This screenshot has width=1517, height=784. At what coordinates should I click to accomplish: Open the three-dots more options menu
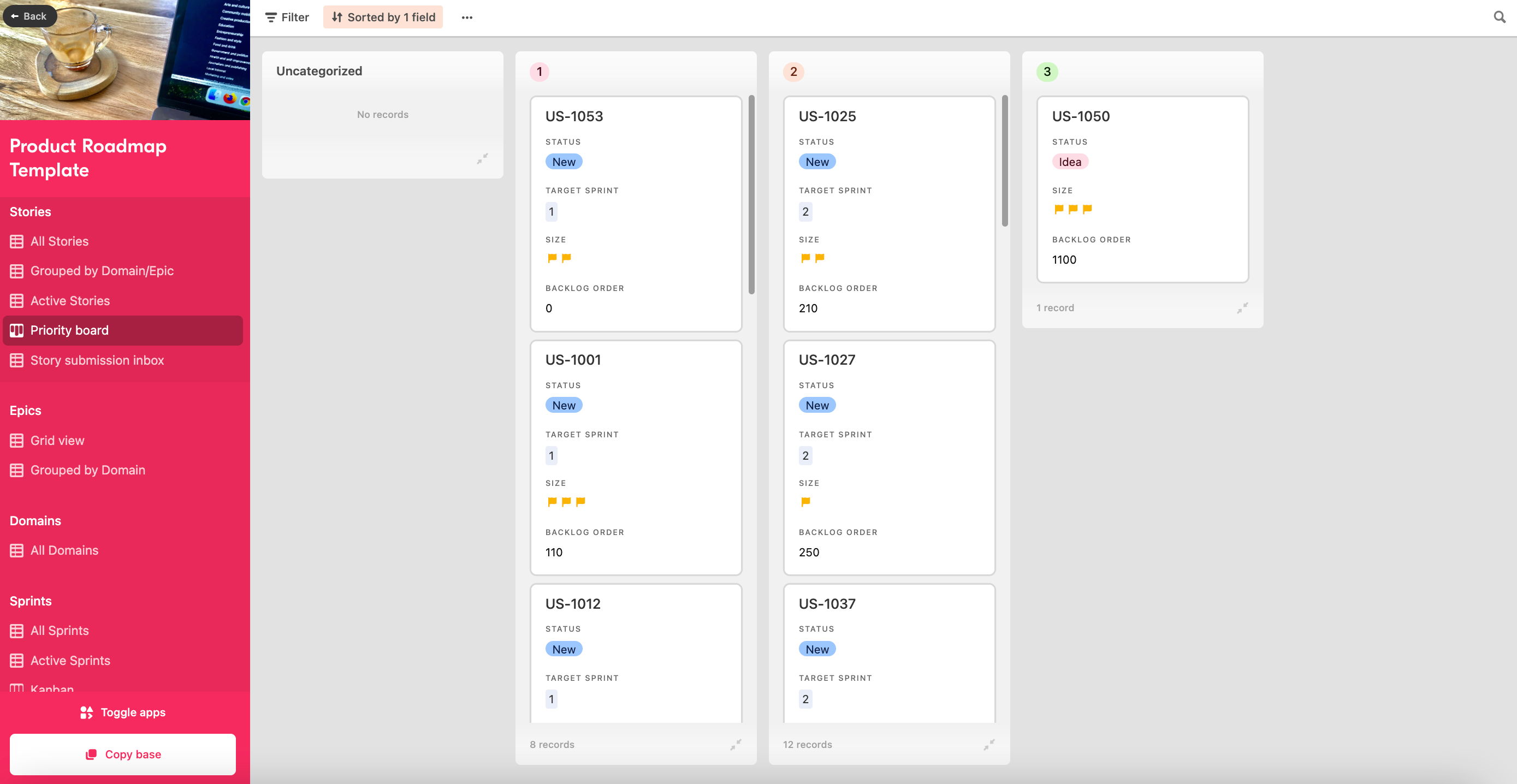(467, 17)
